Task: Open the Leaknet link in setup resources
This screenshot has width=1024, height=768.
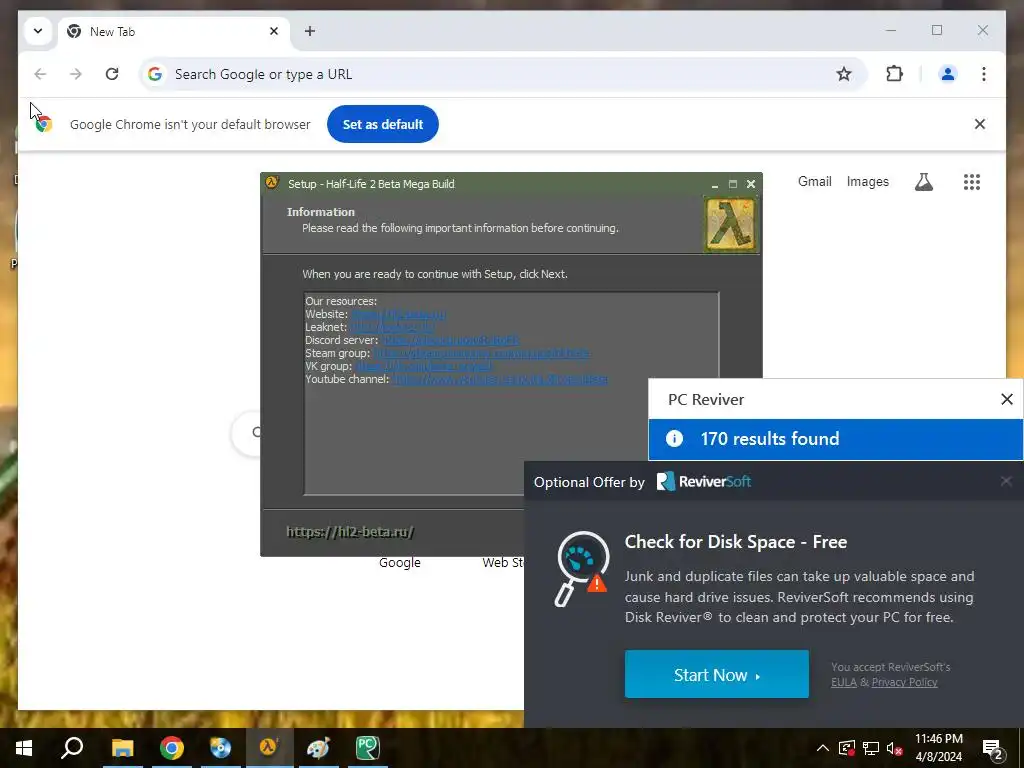Action: pyautogui.click(x=392, y=327)
